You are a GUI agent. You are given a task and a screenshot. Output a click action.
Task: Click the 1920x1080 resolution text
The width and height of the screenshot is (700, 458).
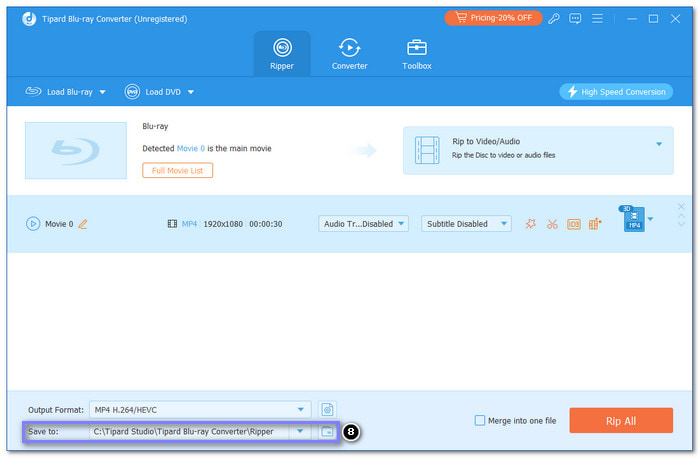[x=223, y=224]
